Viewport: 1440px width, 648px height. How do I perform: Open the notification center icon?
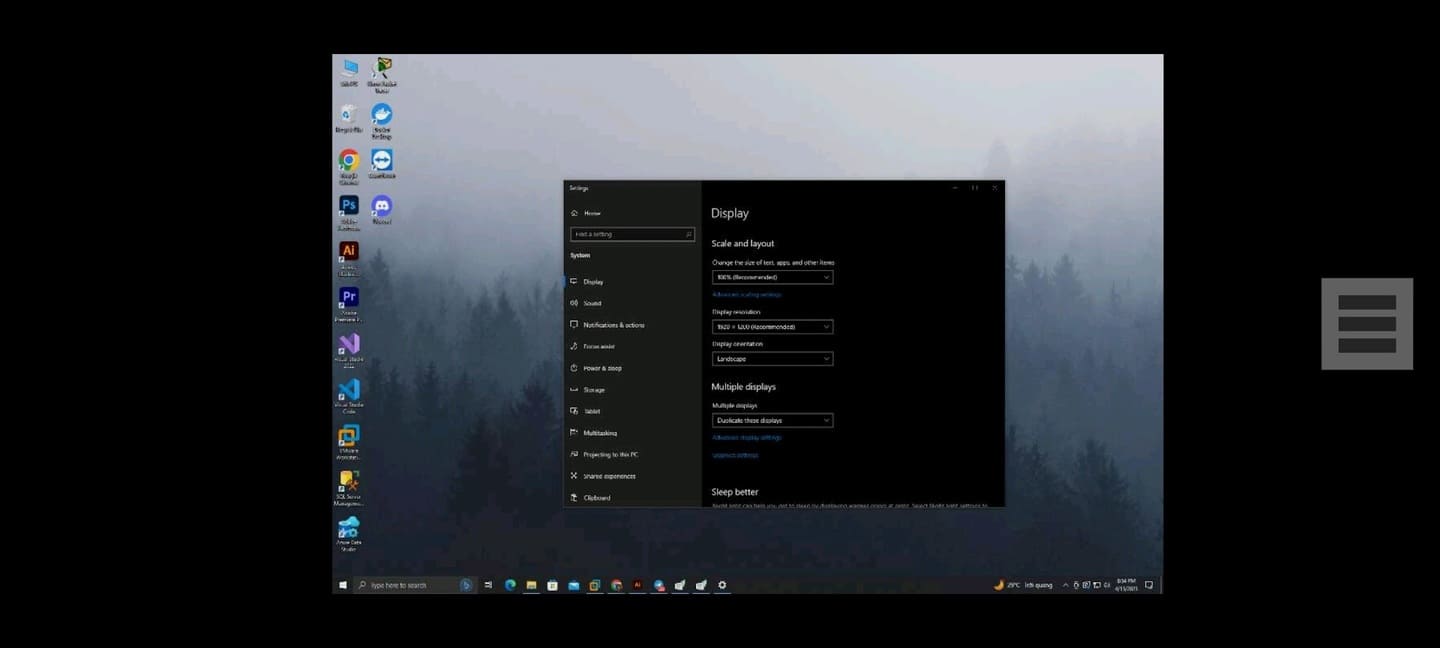(1149, 585)
